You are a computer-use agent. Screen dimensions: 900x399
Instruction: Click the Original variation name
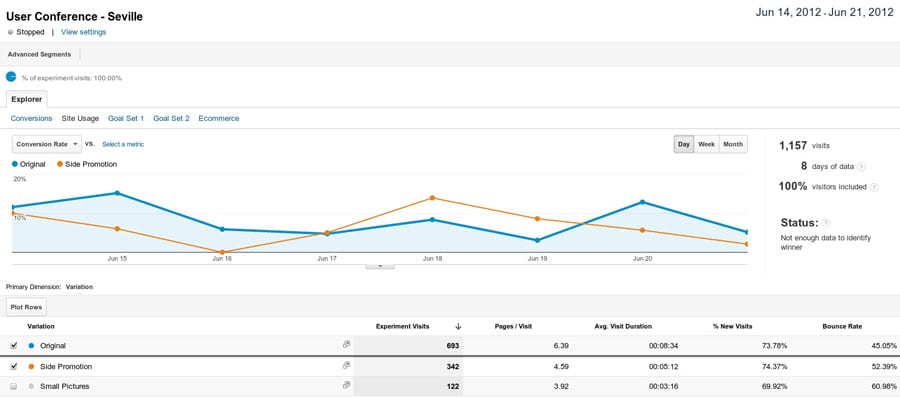coord(53,346)
